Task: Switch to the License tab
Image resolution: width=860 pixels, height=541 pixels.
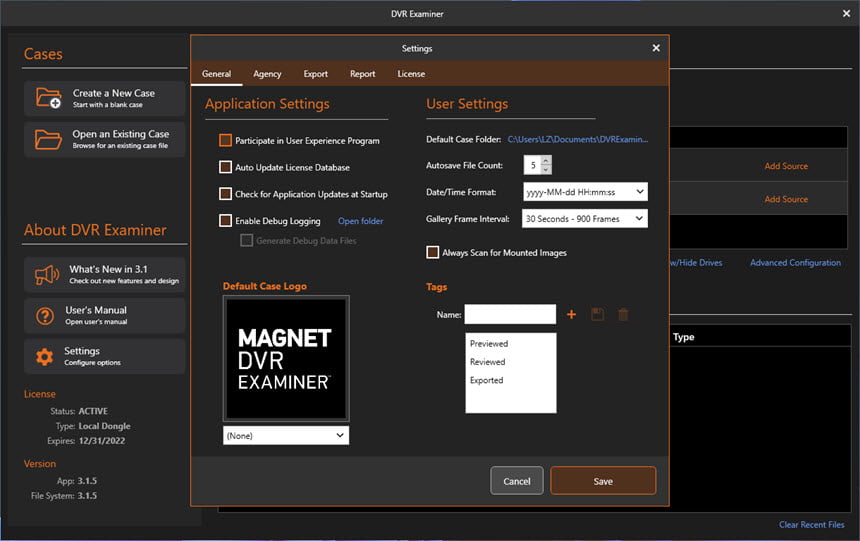Action: pos(411,74)
